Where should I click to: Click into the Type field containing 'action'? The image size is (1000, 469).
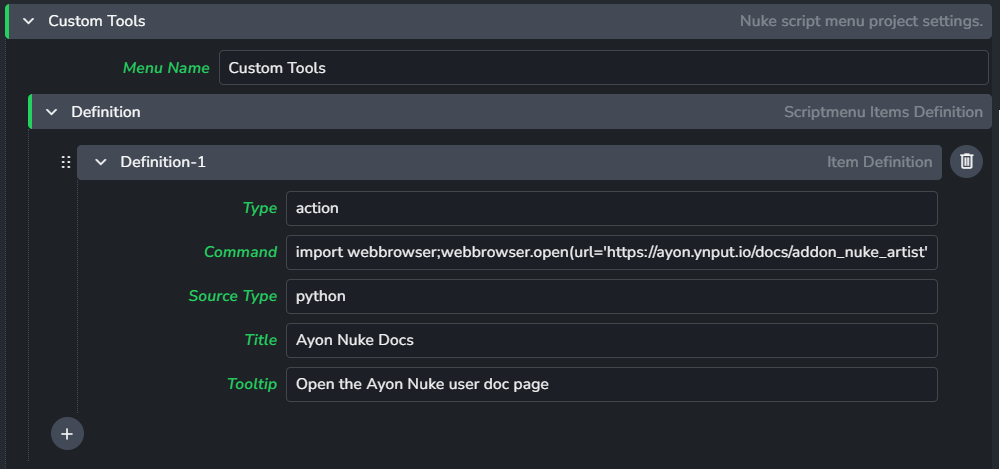[611, 208]
